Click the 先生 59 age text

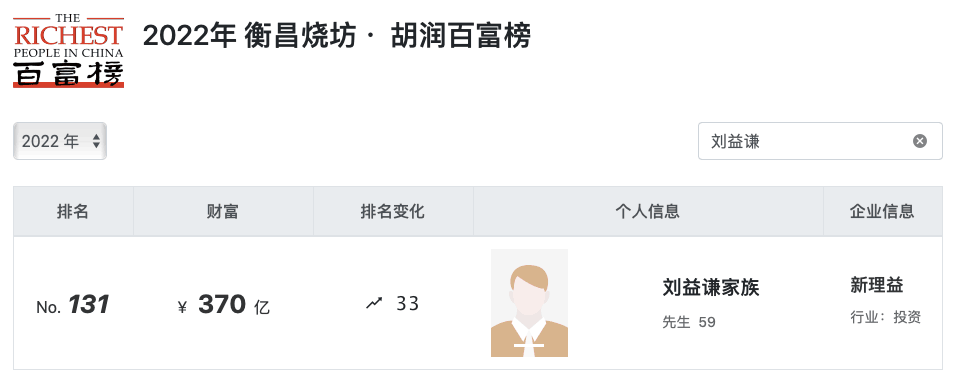pos(689,323)
